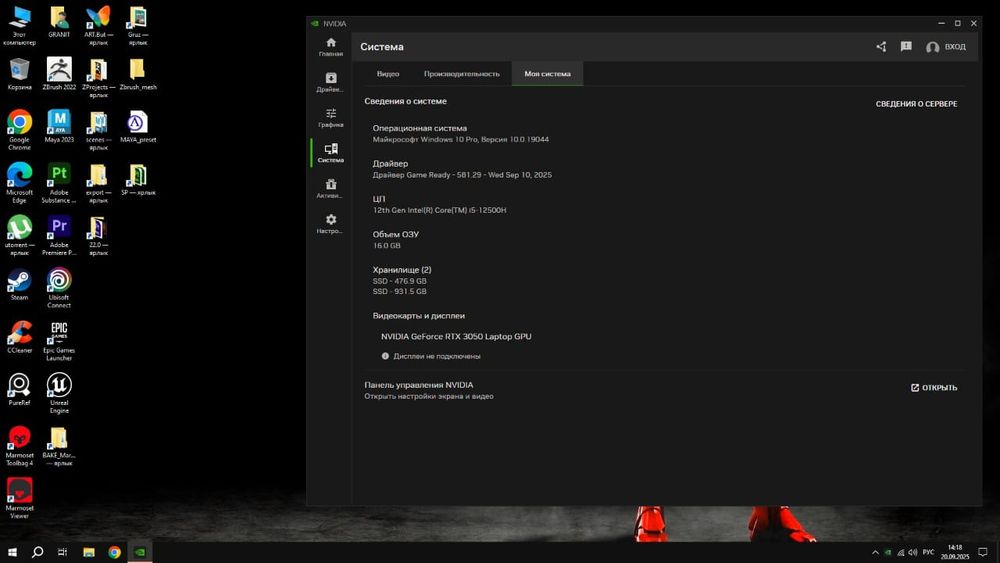Select the Microsoft Edge desktop icon

19,183
